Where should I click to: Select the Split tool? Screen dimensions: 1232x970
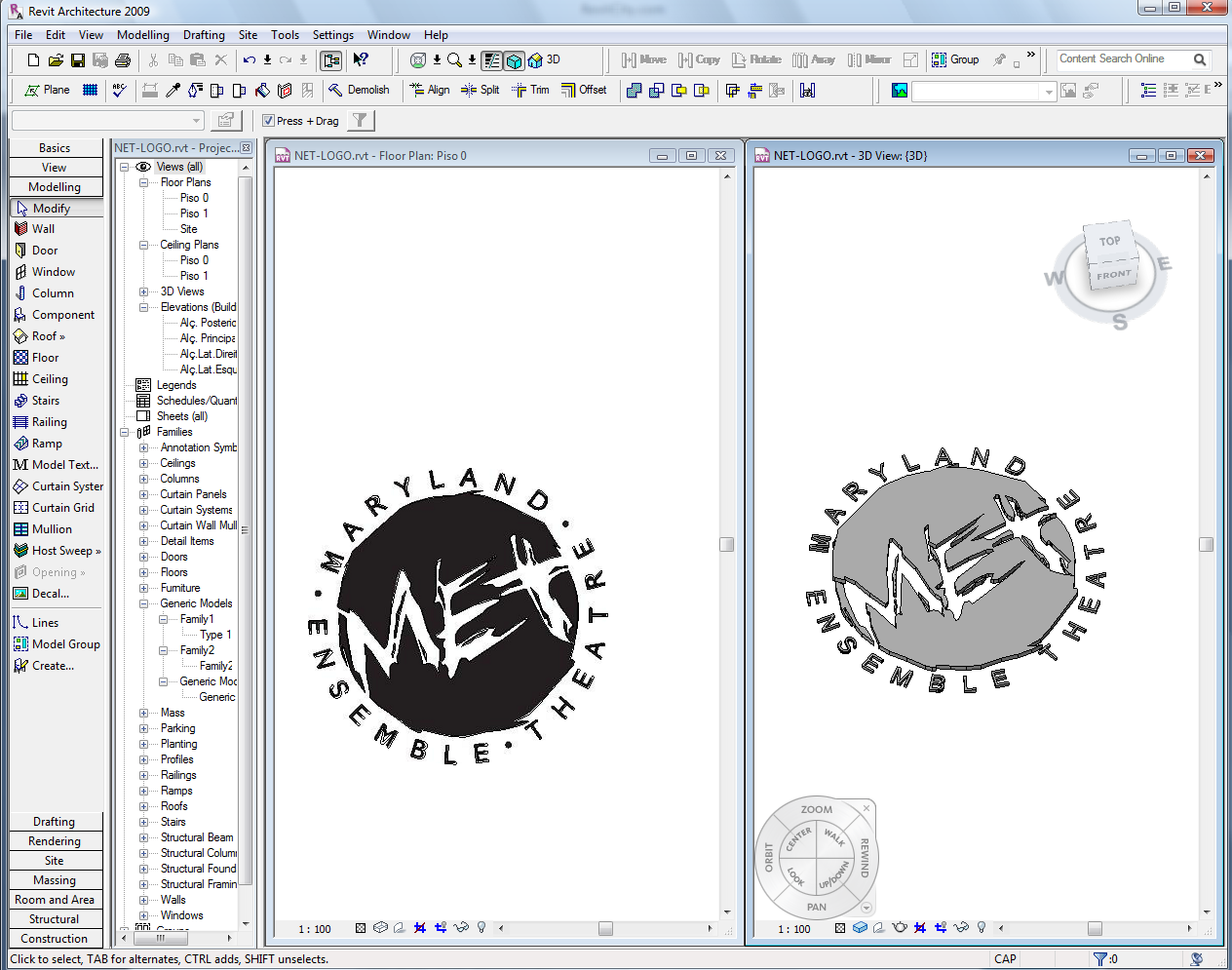click(480, 90)
